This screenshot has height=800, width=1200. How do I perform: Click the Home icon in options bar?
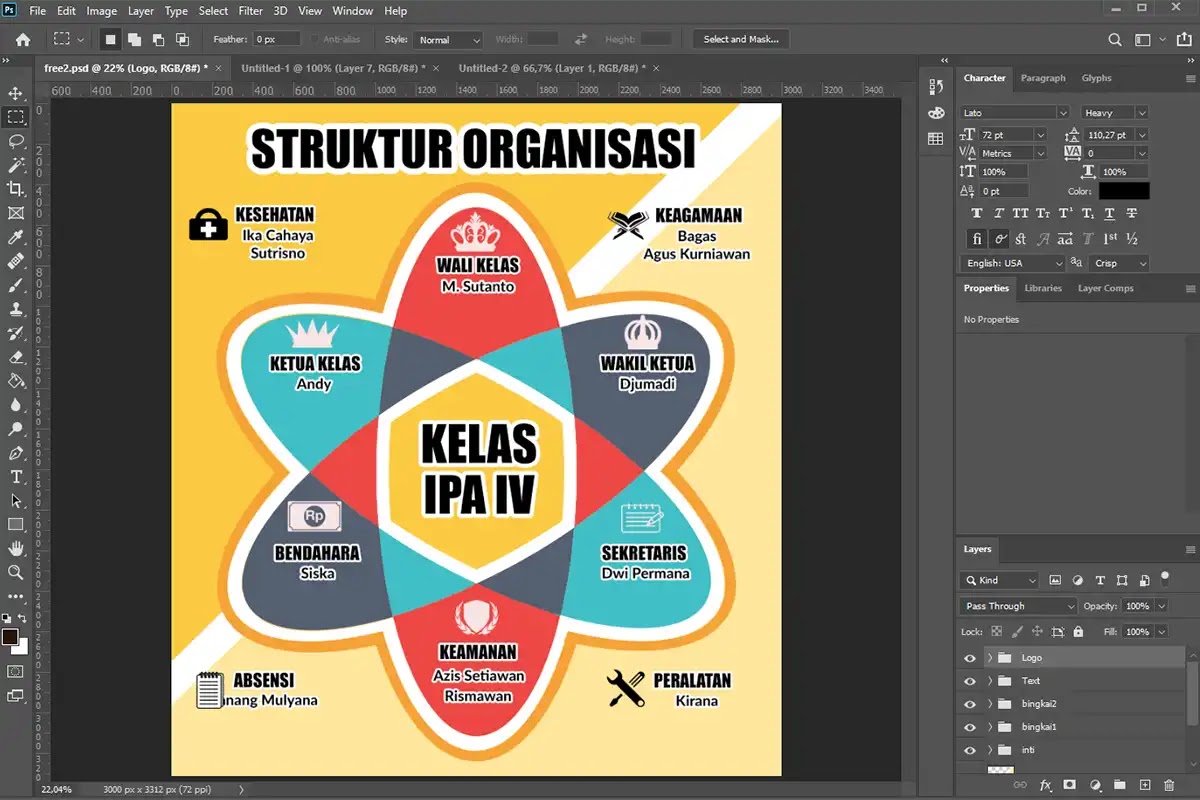(x=22, y=39)
